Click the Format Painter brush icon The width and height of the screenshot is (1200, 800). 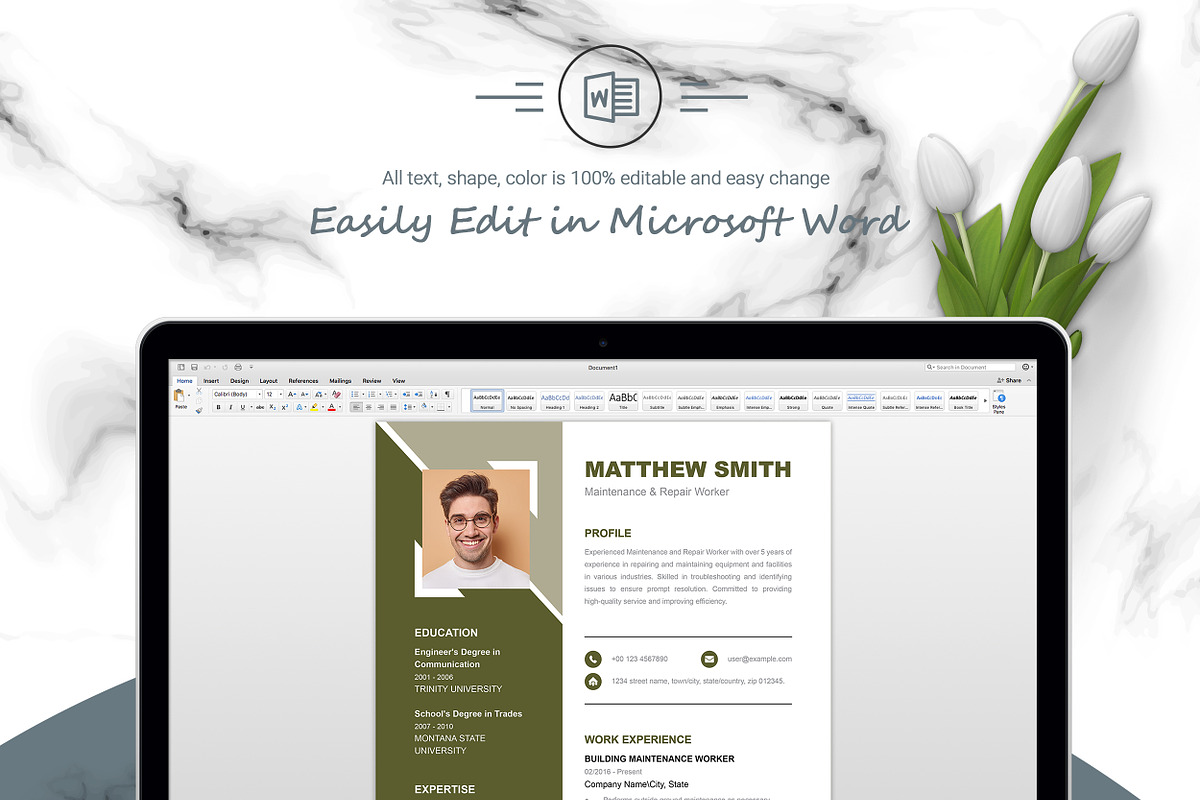[199, 410]
